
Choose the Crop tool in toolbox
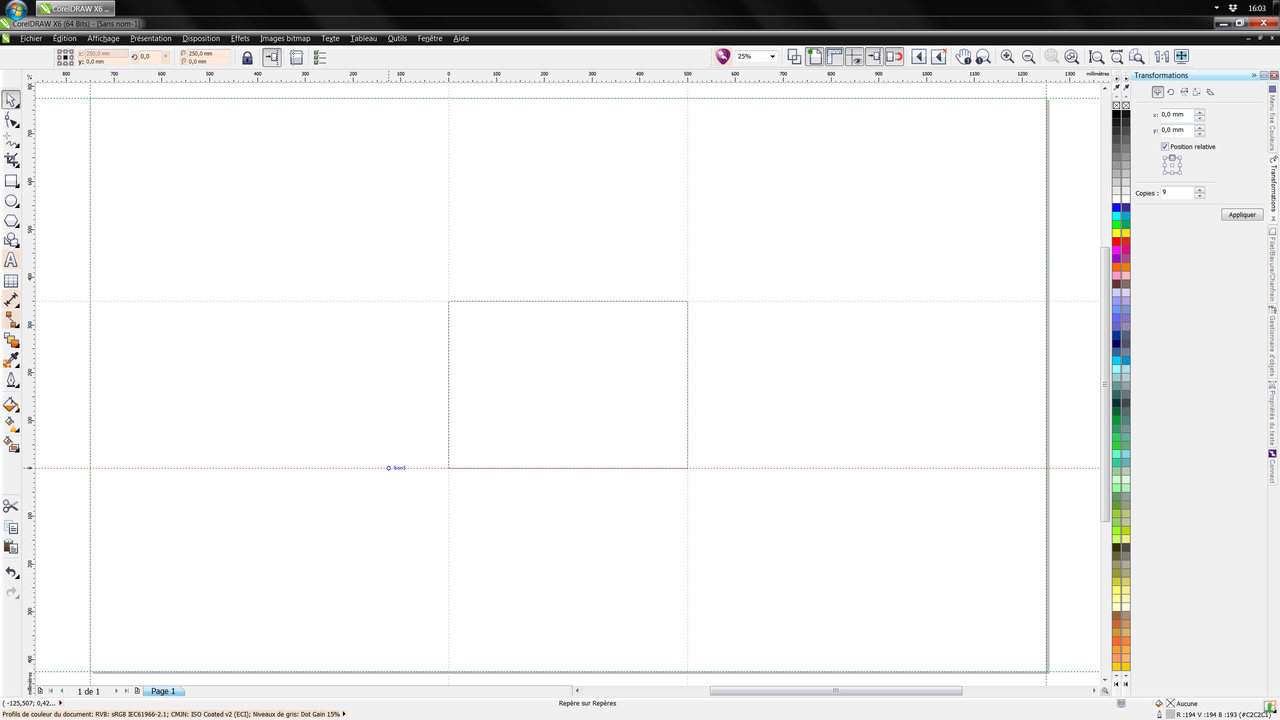coord(11,160)
